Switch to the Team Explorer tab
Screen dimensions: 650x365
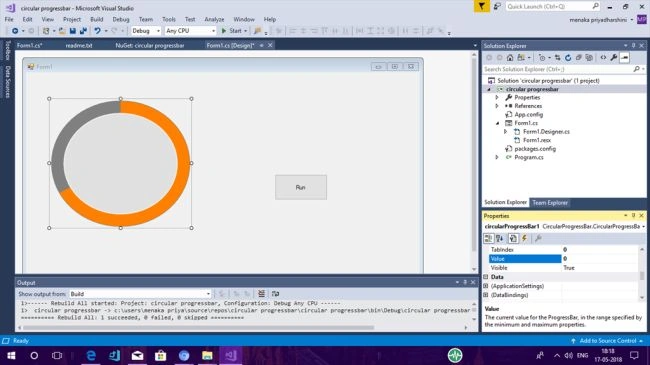click(x=550, y=202)
